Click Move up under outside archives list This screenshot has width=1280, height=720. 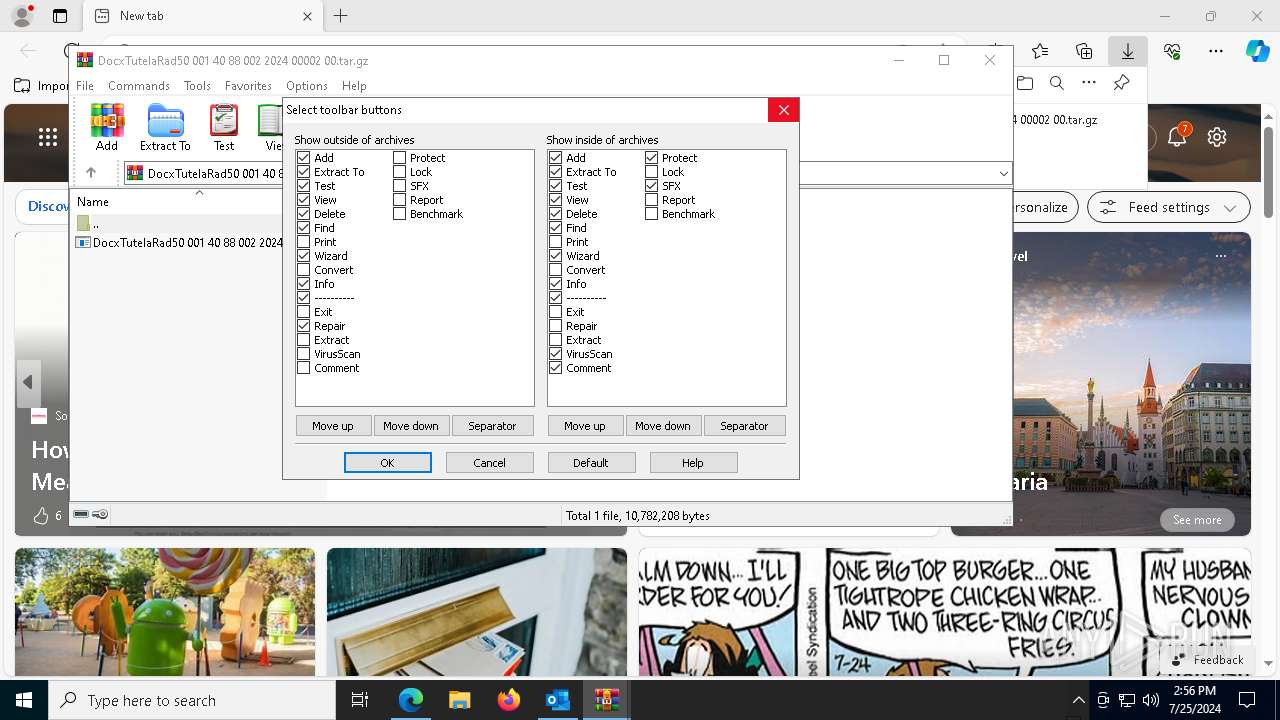pyautogui.click(x=333, y=426)
